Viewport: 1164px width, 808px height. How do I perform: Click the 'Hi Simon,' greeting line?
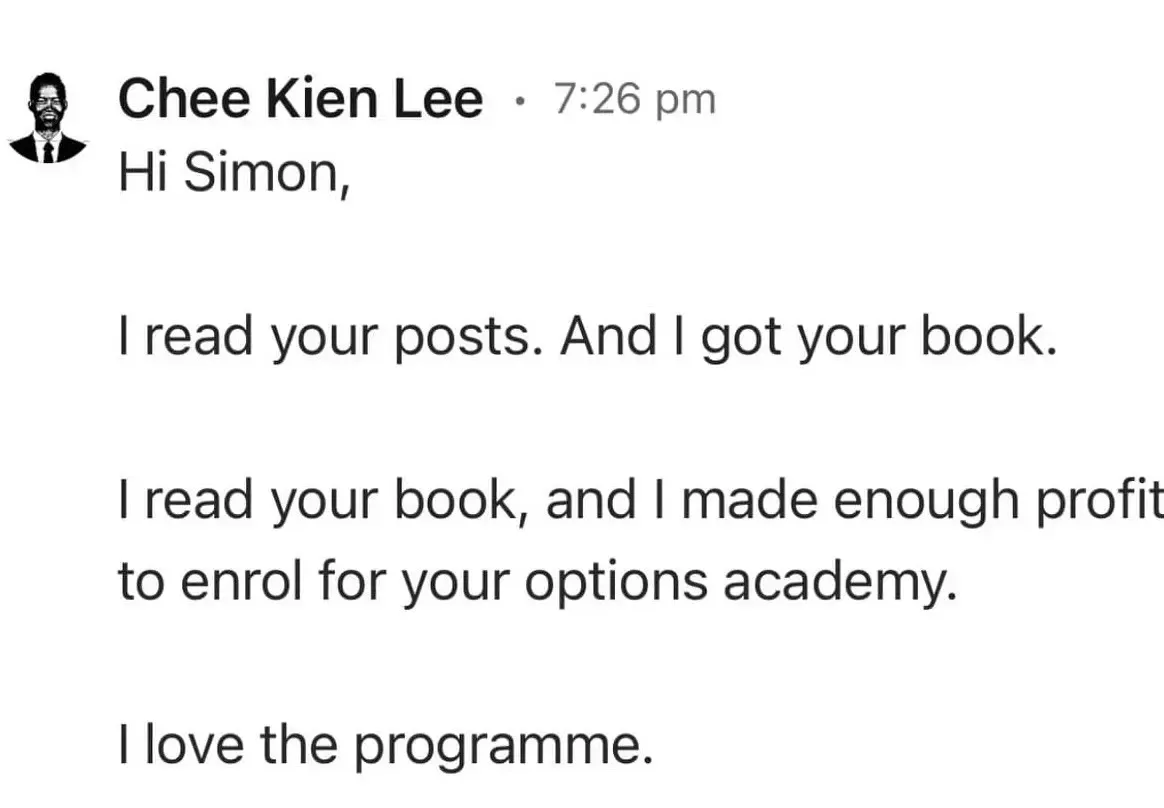232,175
